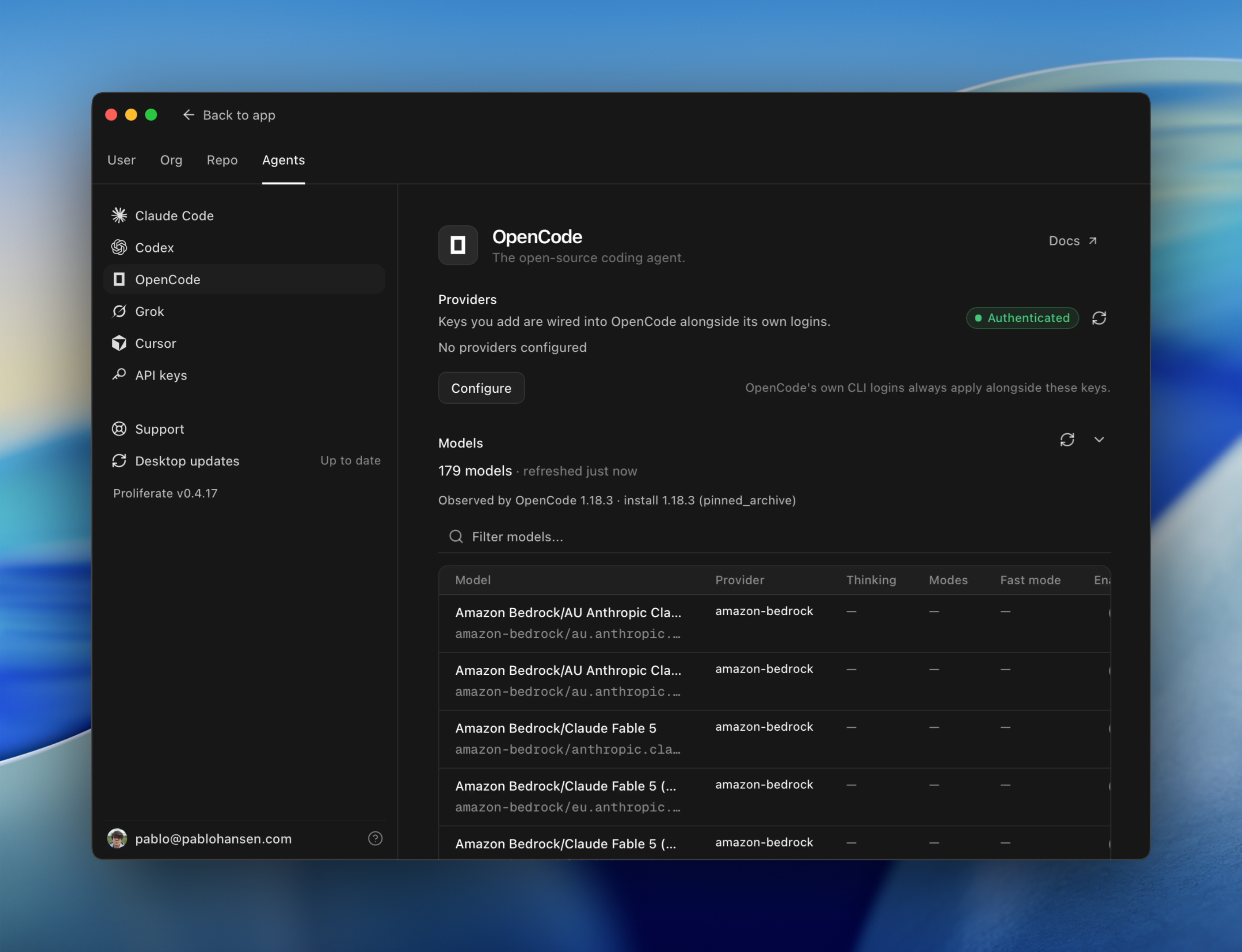1242x952 pixels.
Task: Click the Authenticated status badge
Action: (x=1022, y=318)
